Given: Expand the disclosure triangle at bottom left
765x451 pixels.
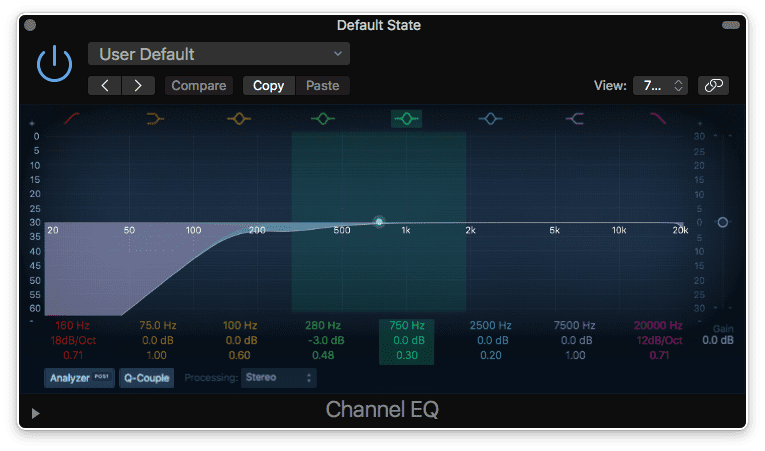Looking at the screenshot, I should pos(35,413).
